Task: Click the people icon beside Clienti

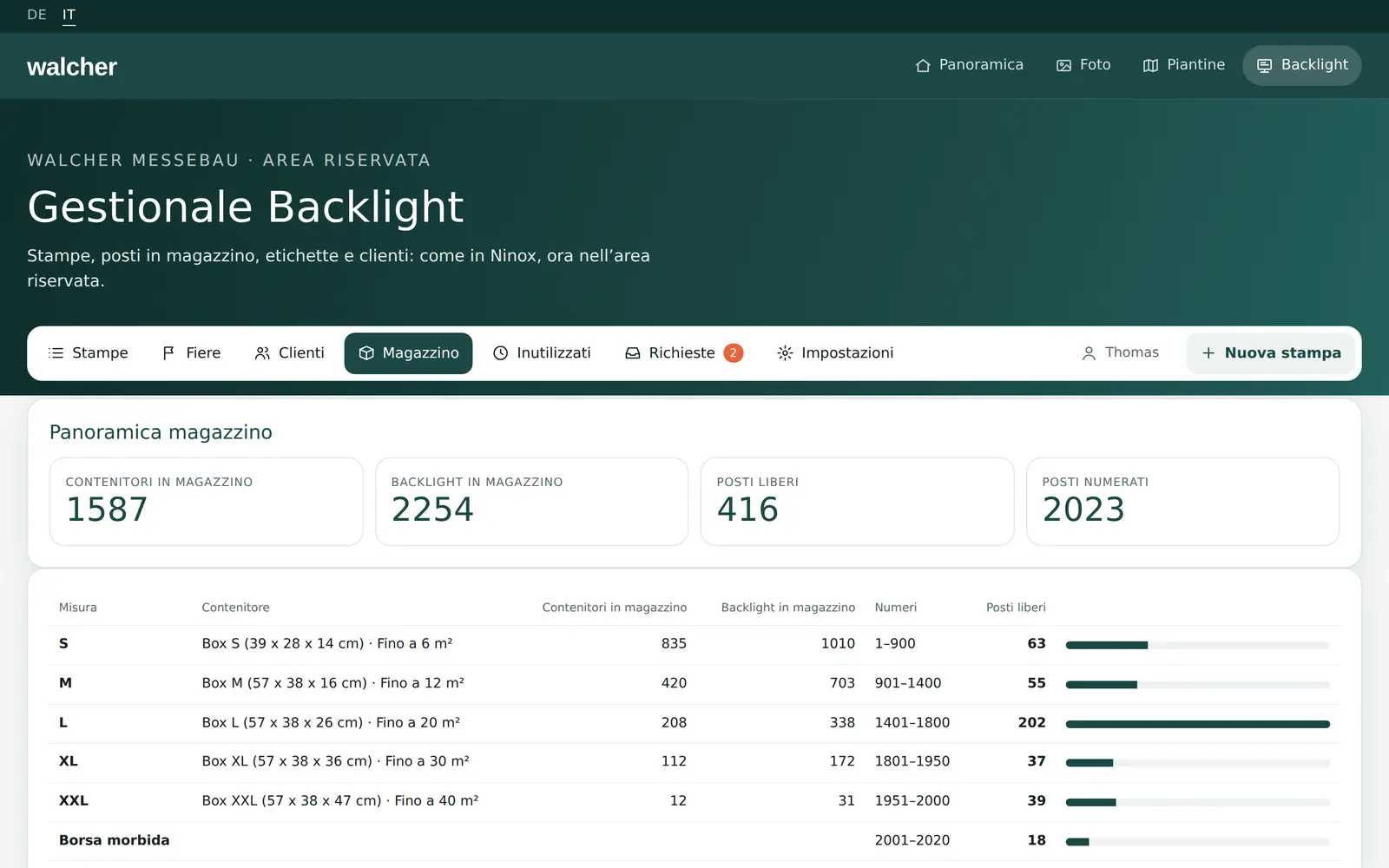Action: point(262,353)
